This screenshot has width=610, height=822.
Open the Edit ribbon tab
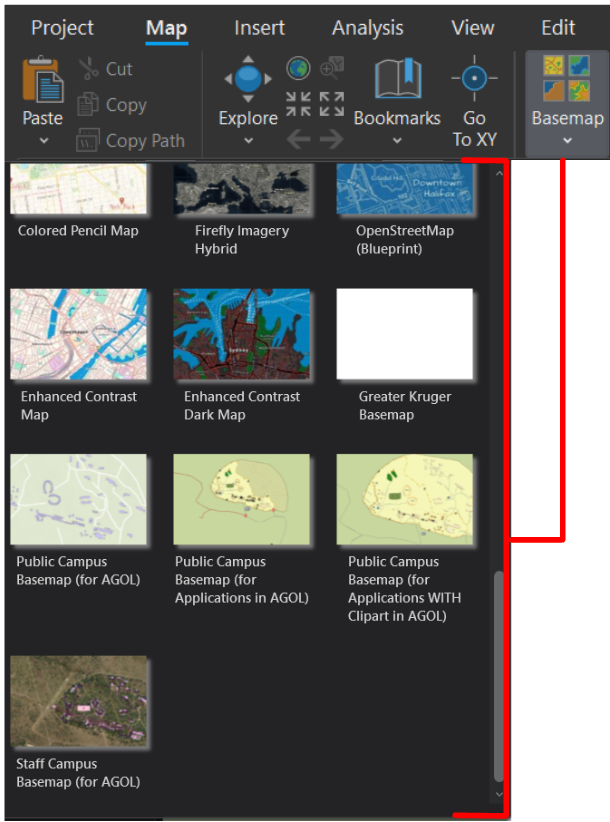tap(558, 28)
